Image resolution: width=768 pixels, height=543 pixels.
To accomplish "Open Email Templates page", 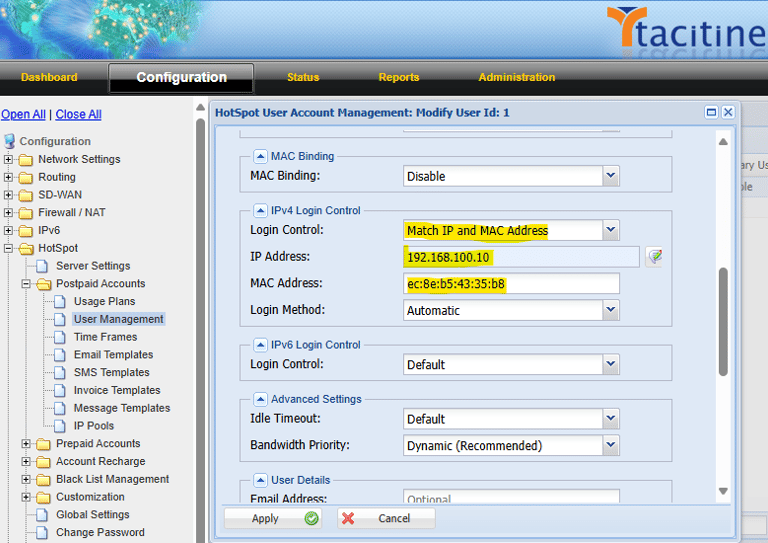I will [113, 354].
